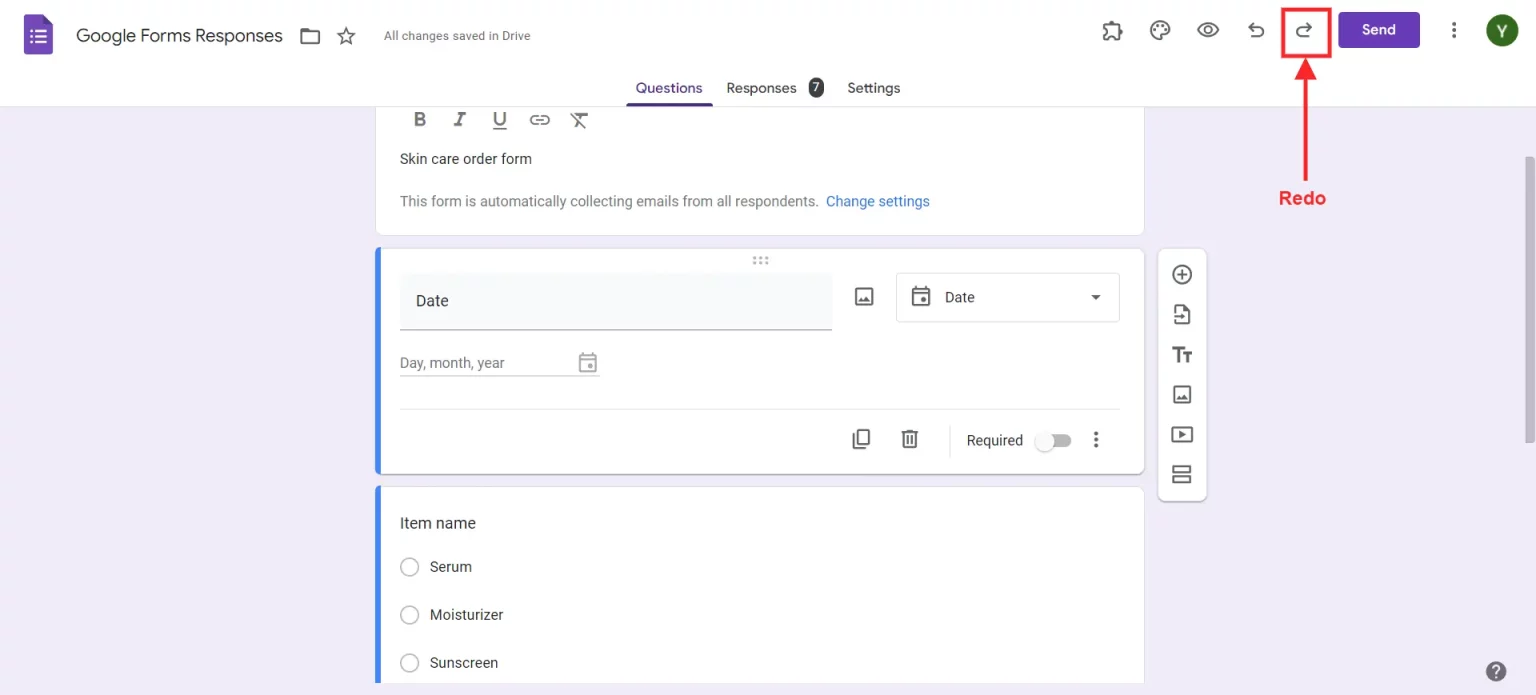This screenshot has height=695, width=1536.
Task: Open the Date question type dropdown
Action: tap(1007, 298)
